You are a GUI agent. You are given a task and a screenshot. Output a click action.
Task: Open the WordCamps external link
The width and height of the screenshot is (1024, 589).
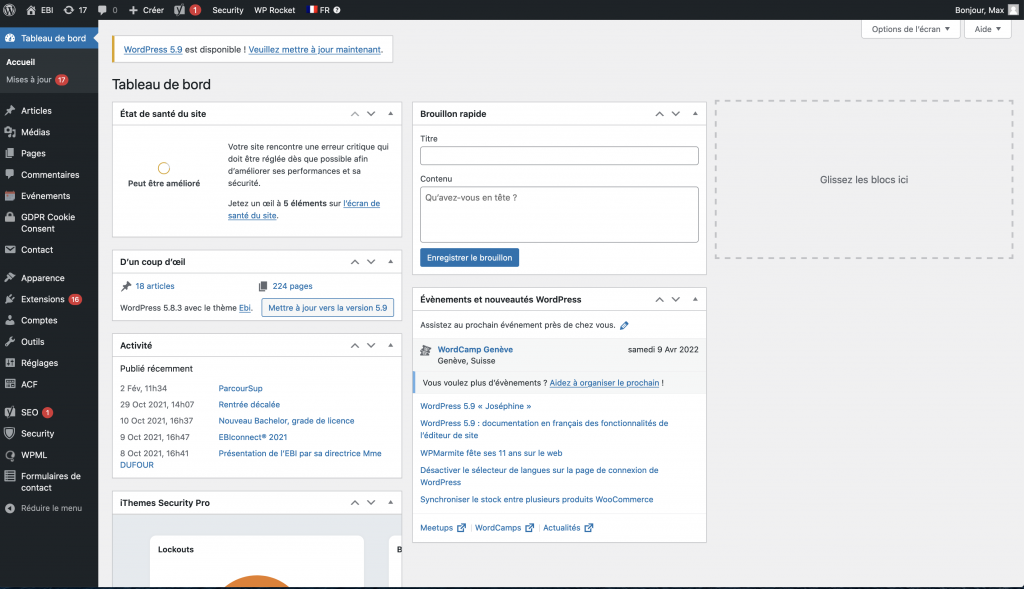(504, 528)
